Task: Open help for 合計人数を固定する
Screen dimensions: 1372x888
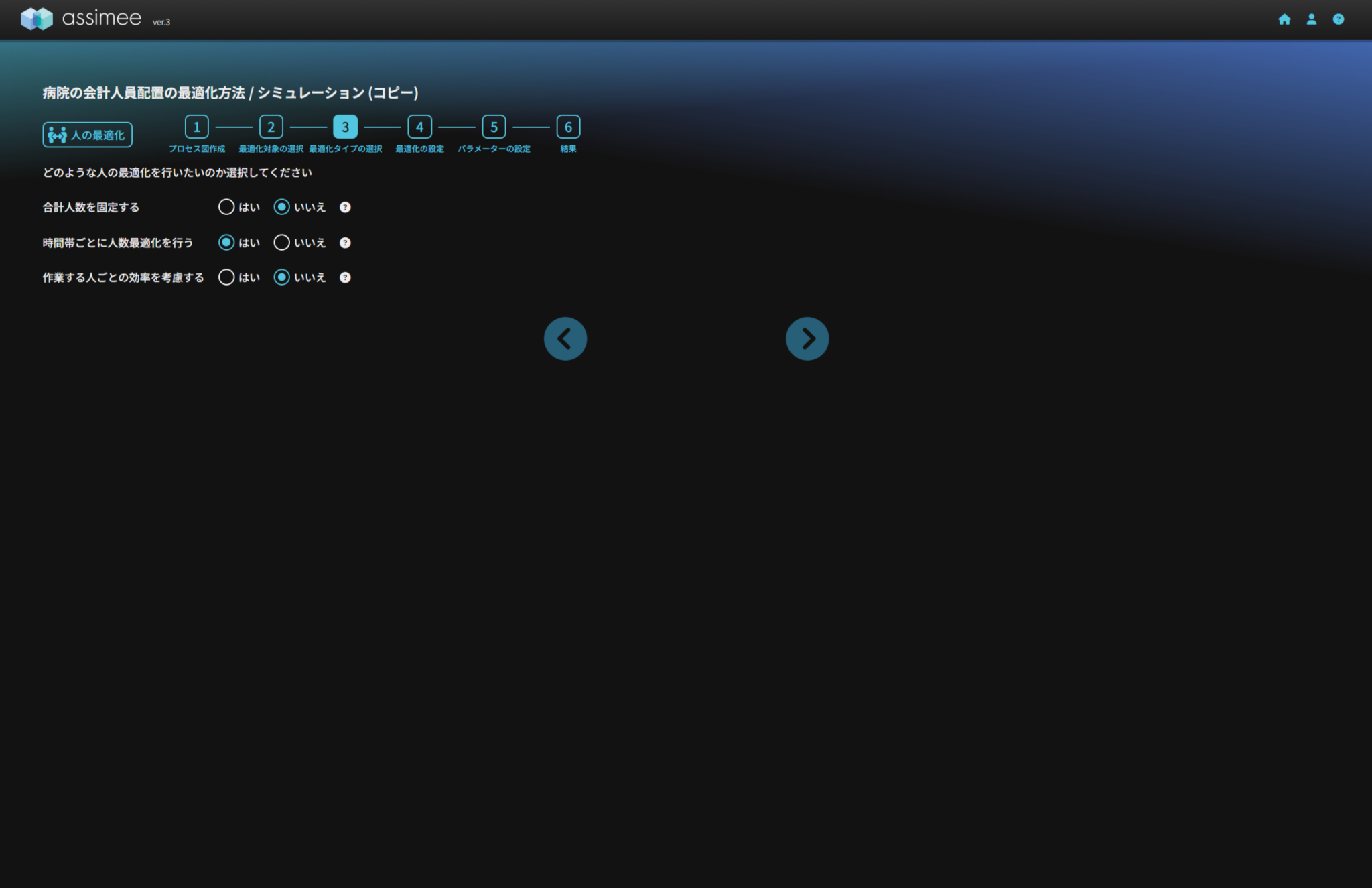Action: click(x=345, y=207)
